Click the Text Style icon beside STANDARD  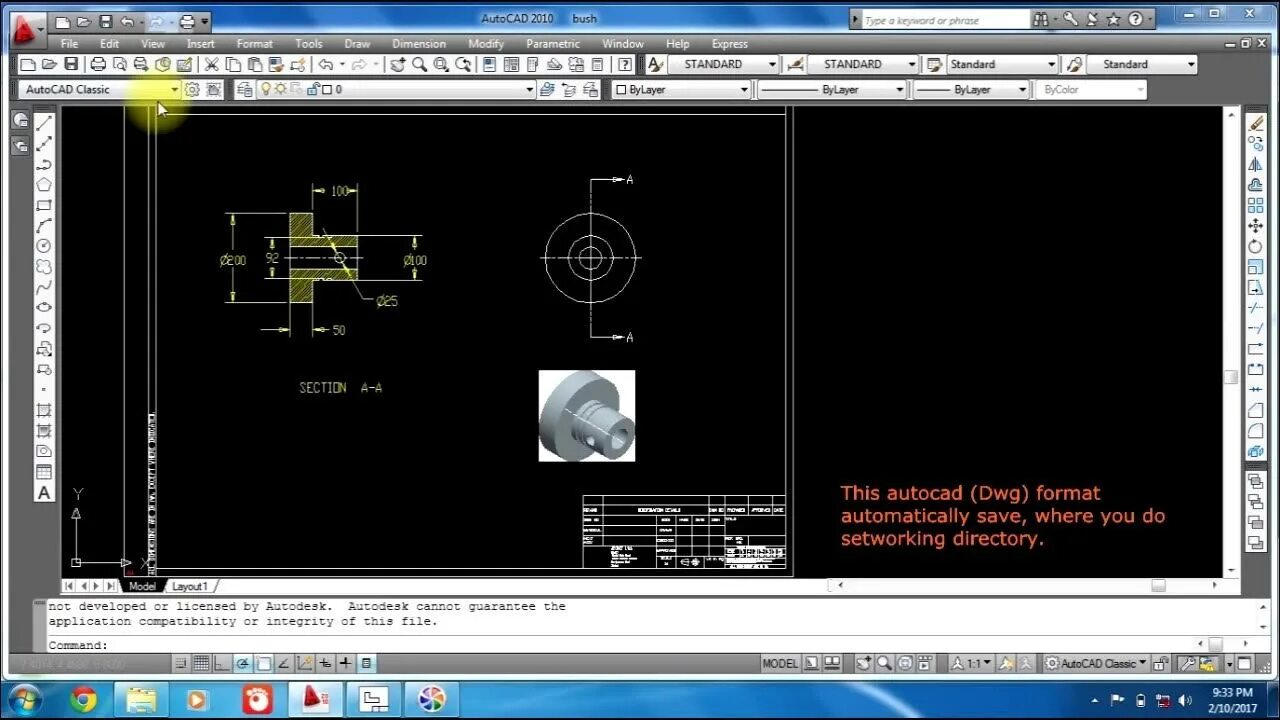coord(655,64)
